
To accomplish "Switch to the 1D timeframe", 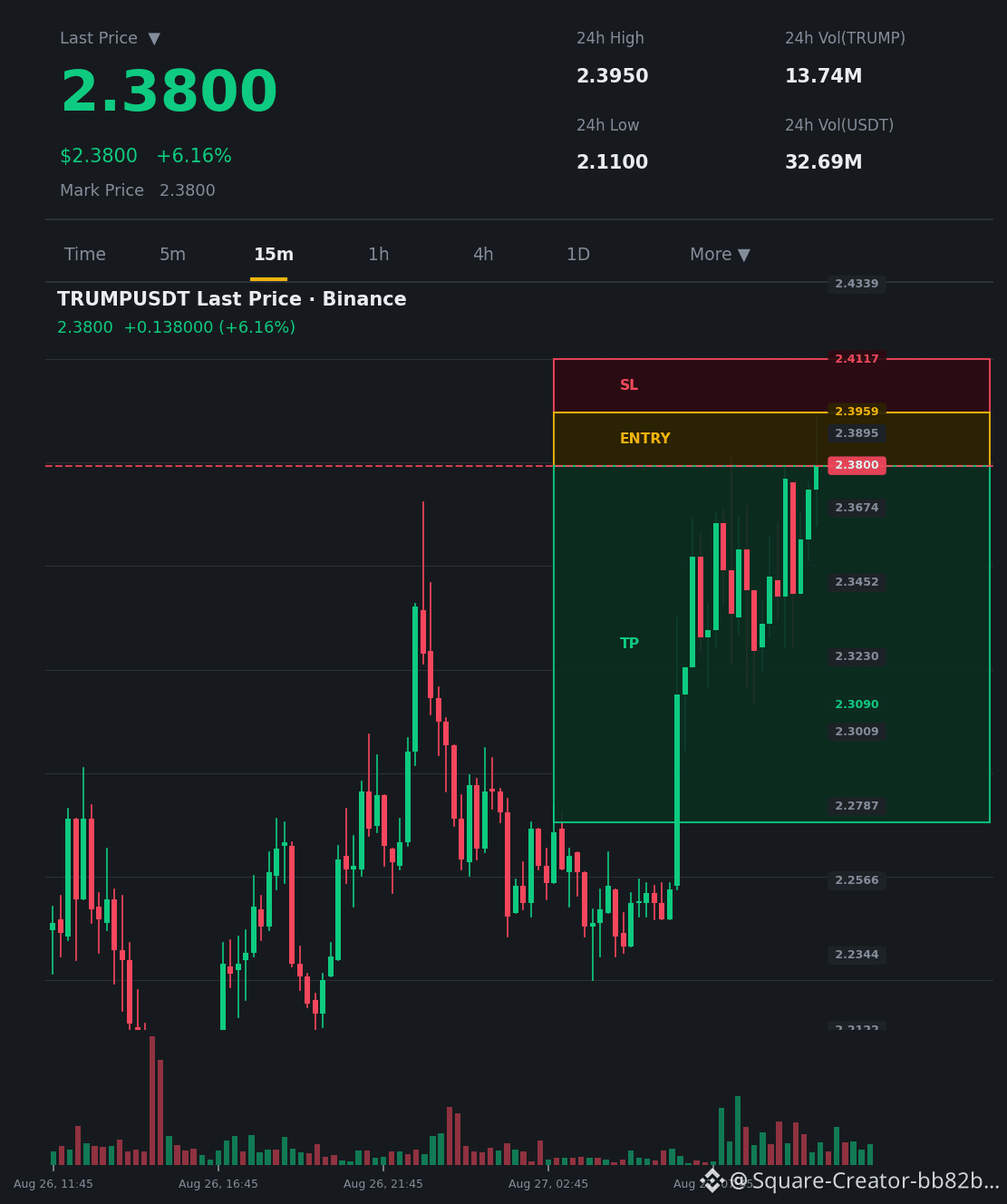I will (x=578, y=255).
